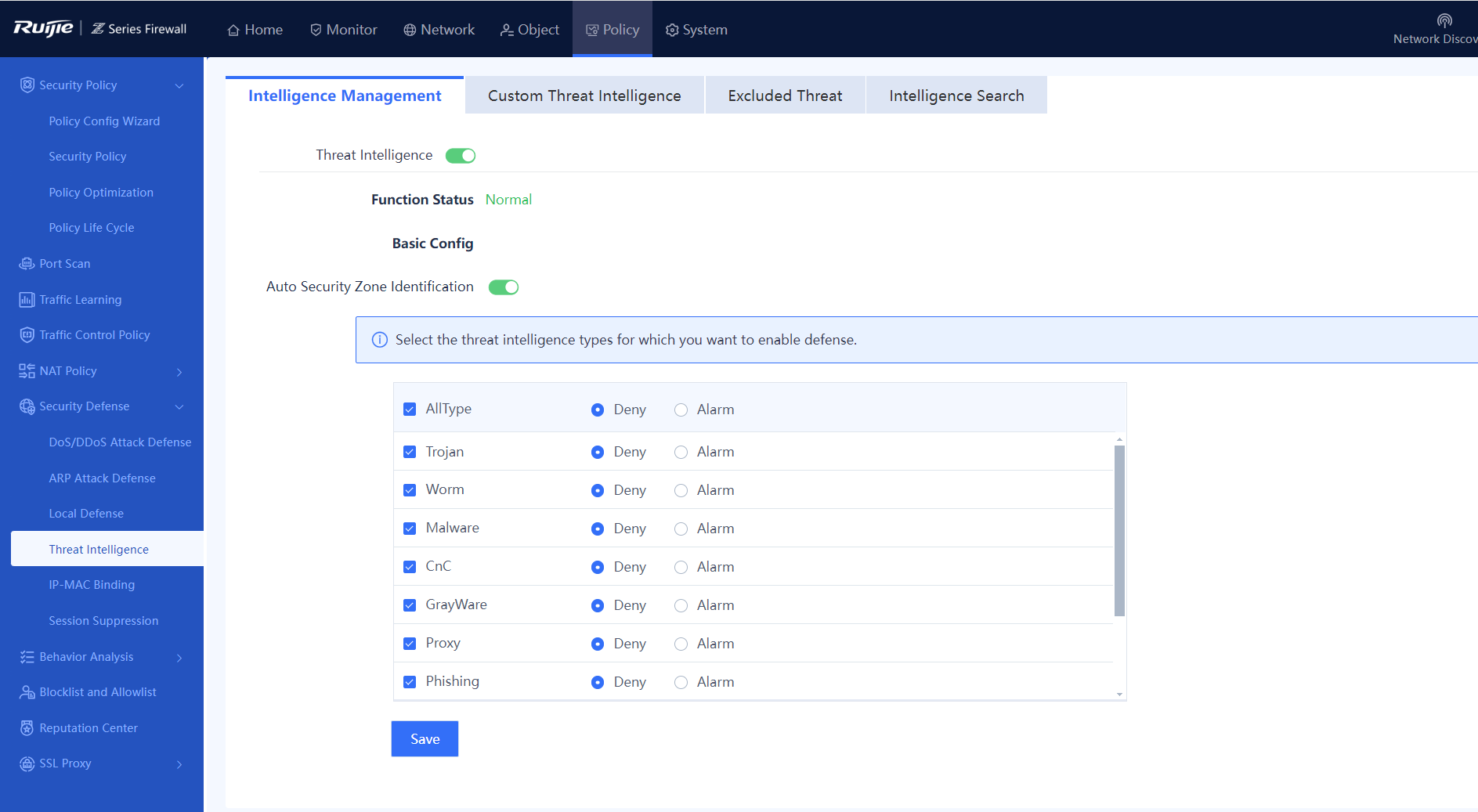
Task: Click the Reputation Center icon
Action: click(x=27, y=727)
